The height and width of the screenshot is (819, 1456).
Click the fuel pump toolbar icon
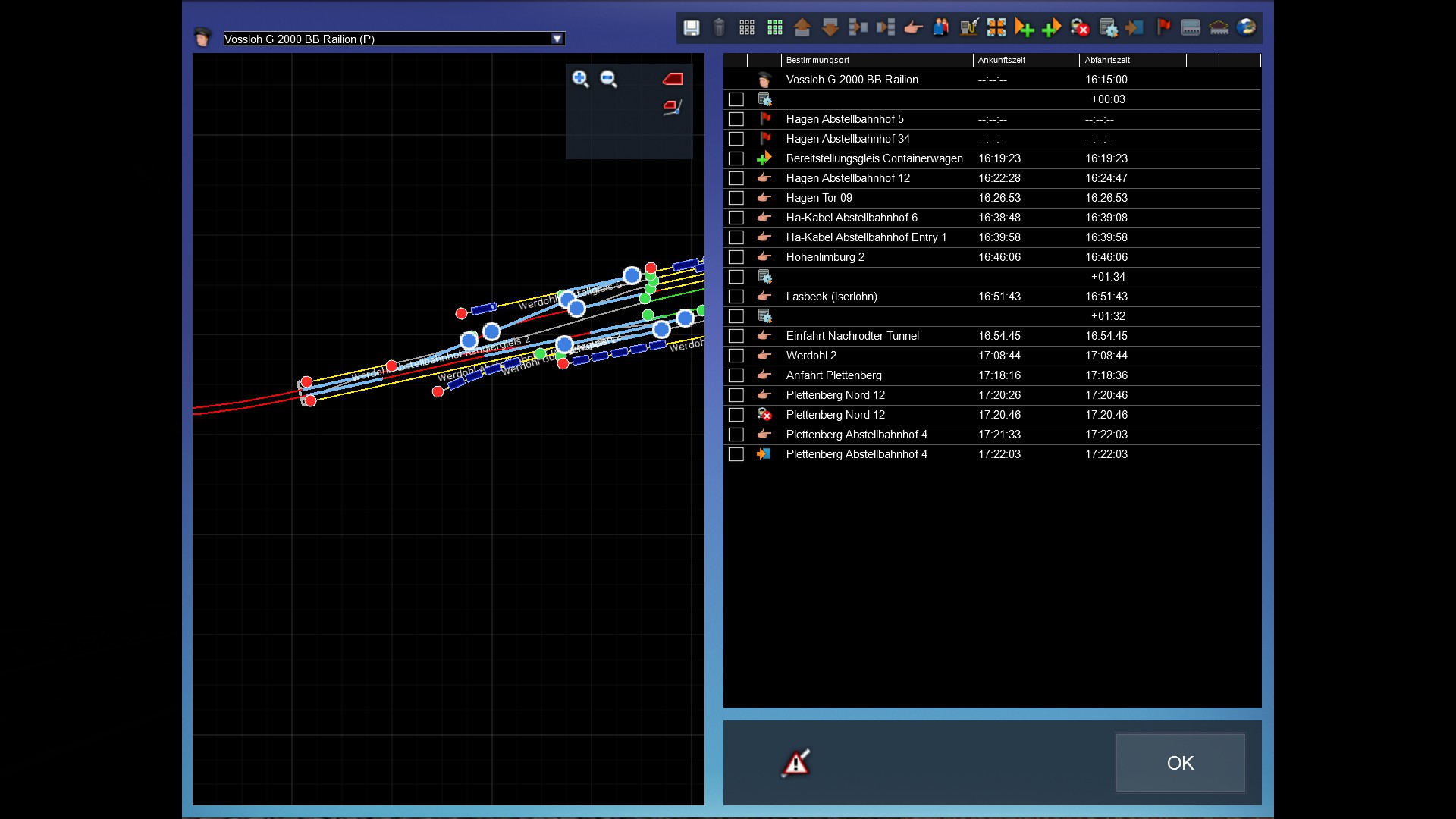pyautogui.click(x=968, y=28)
